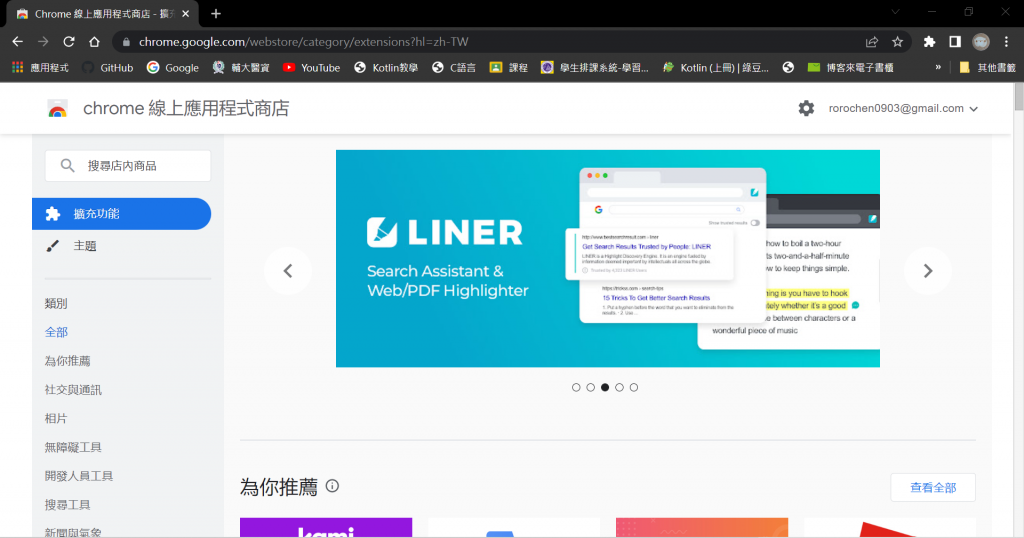Screen dimensions: 1024x538
Task: Select the 擴充功能 extensions tab
Action: point(121,214)
